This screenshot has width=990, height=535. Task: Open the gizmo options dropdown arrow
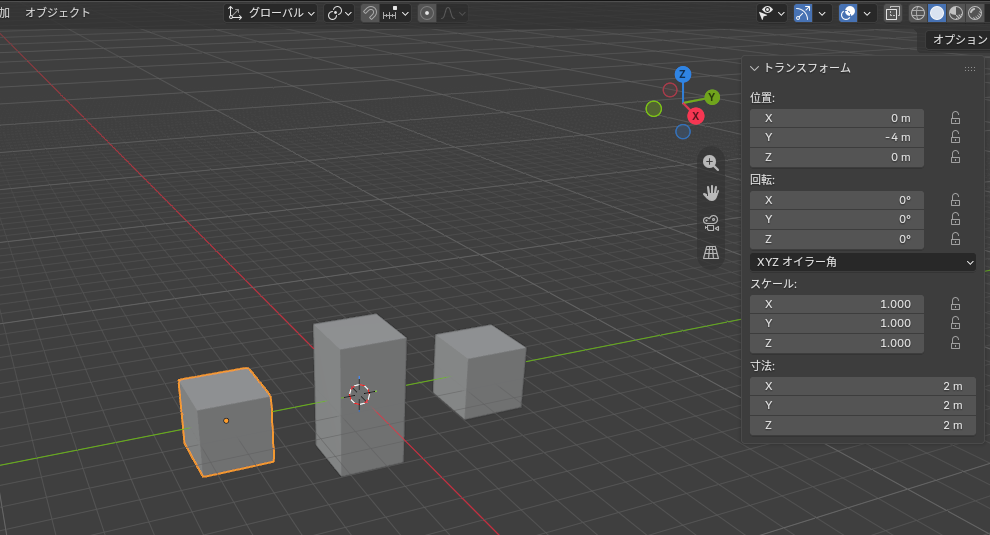[821, 13]
